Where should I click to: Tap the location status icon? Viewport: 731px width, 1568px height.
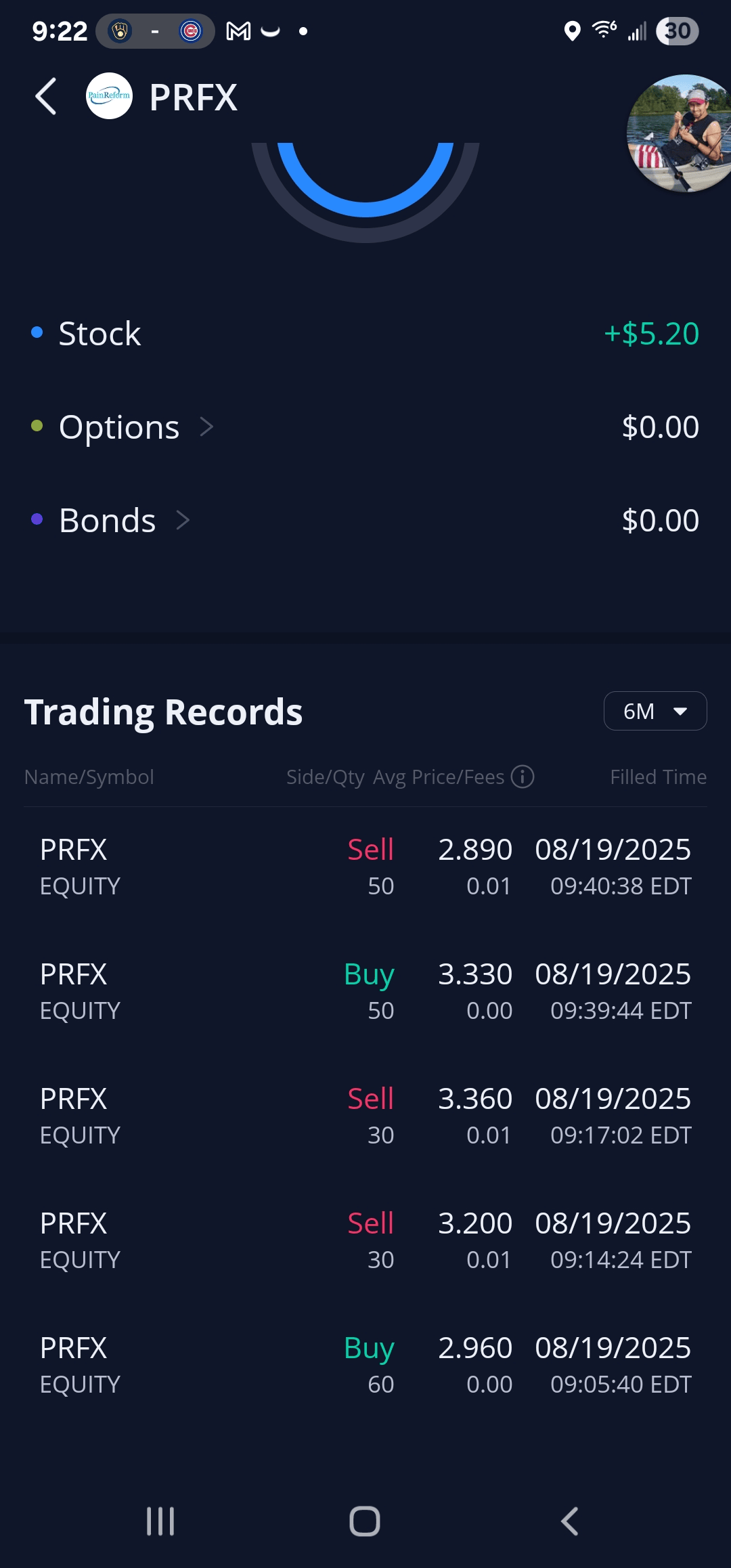572,31
